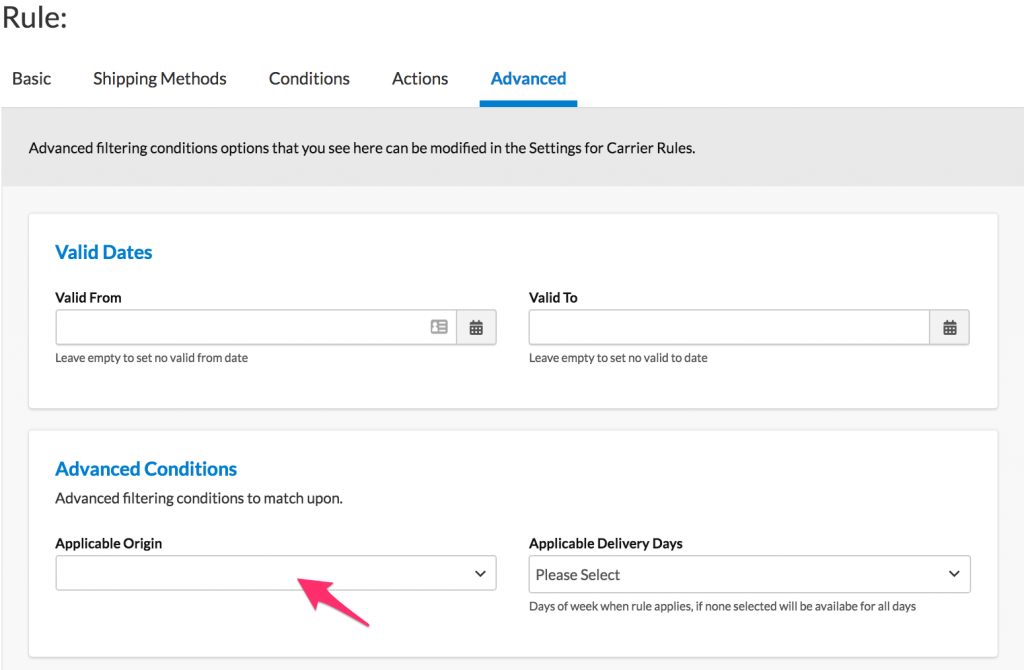Open the Shipping Methods tab
Image resolution: width=1024 pixels, height=670 pixels.
click(160, 78)
